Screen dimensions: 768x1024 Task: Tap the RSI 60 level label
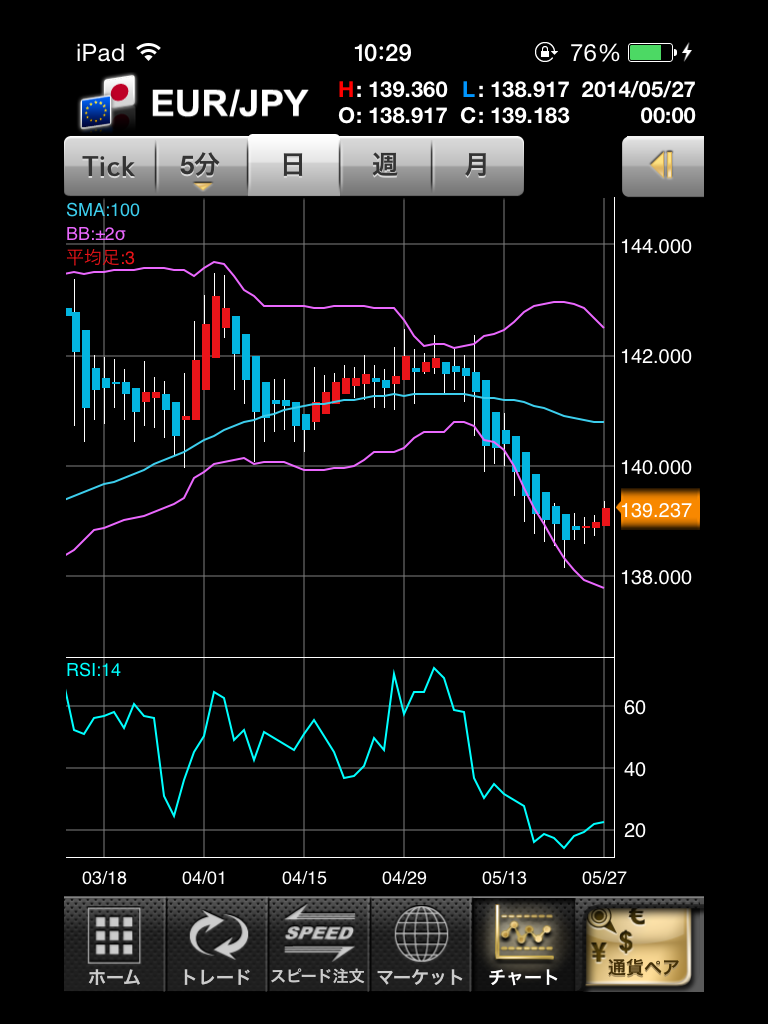coord(635,707)
